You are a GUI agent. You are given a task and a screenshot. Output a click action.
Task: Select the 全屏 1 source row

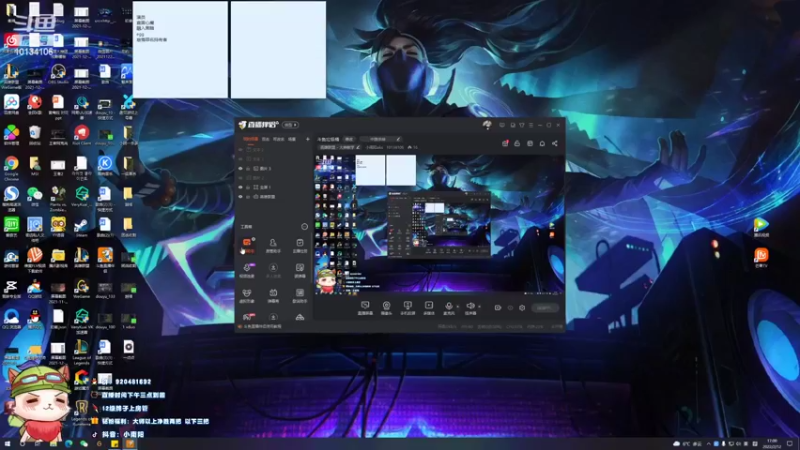(274, 187)
